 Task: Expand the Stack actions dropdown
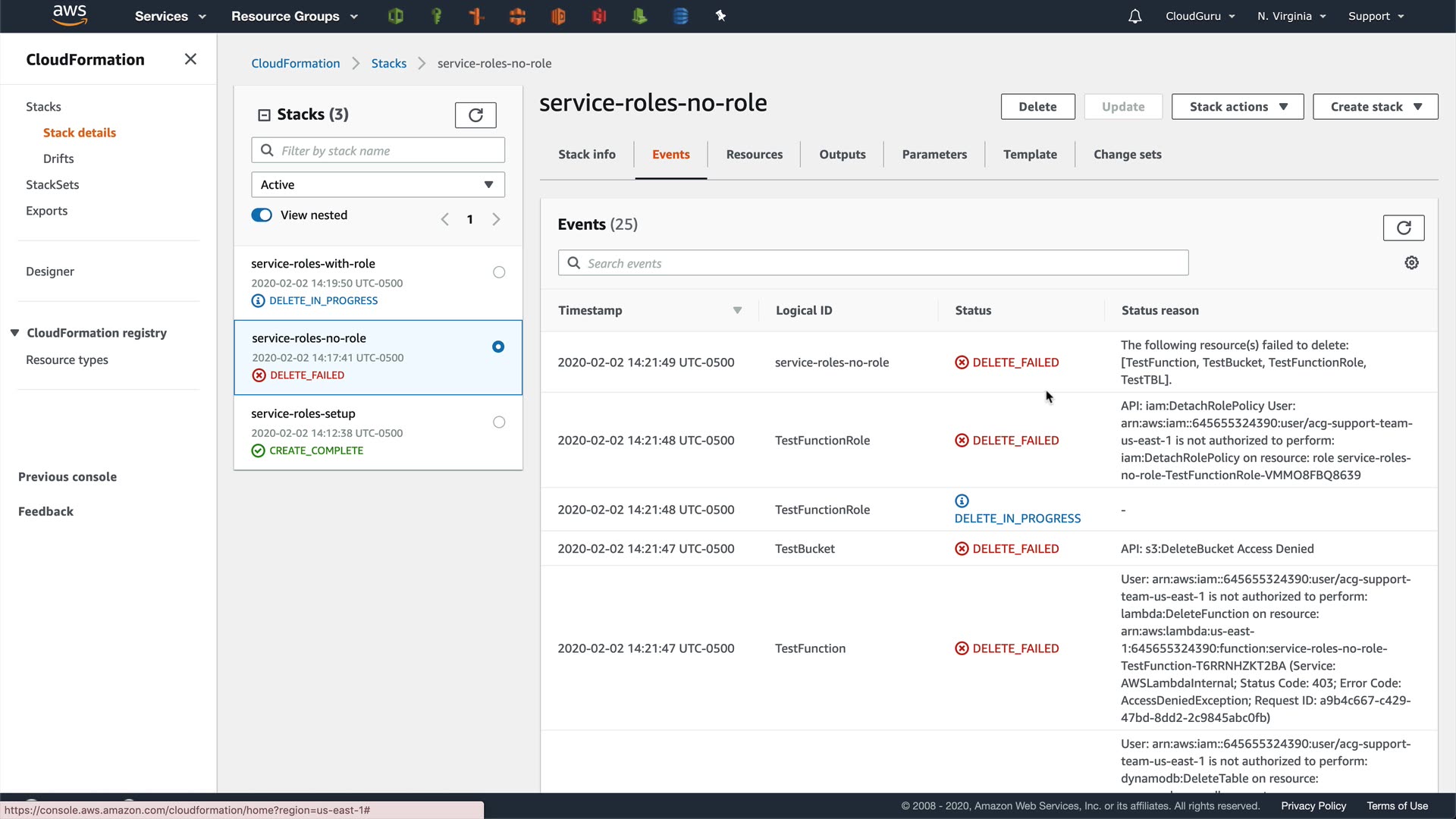pyautogui.click(x=1237, y=107)
